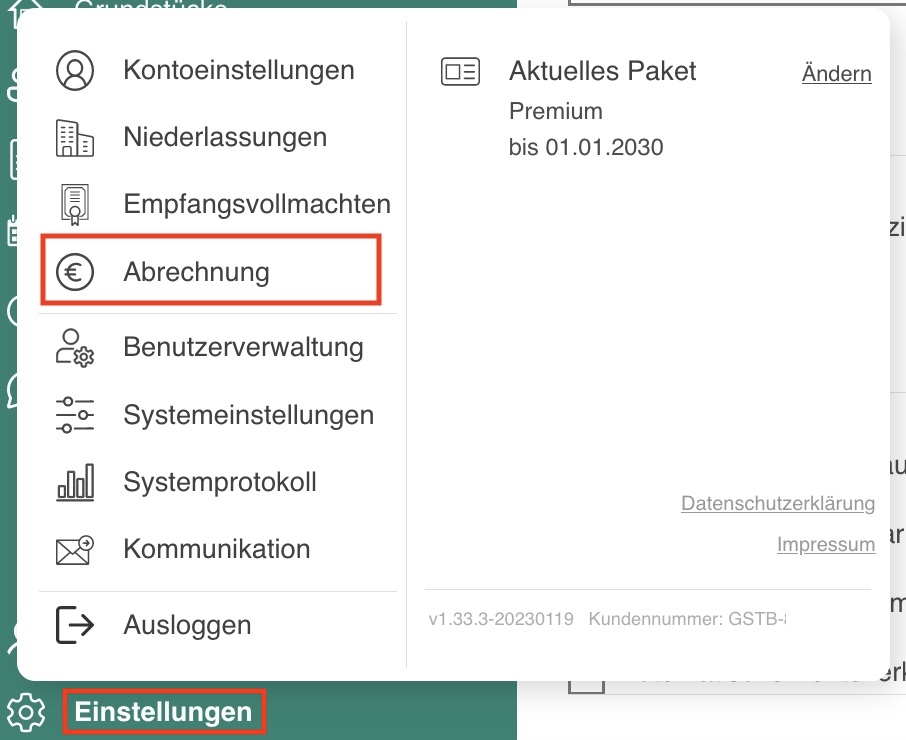This screenshot has height=740, width=906.
Task: Open the Impressum link
Action: (826, 544)
